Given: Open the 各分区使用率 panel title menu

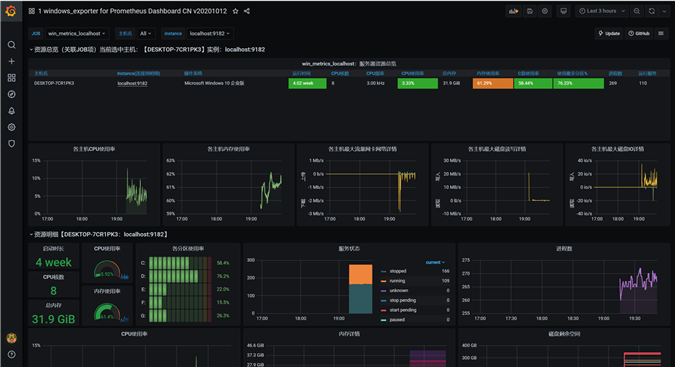Looking at the screenshot, I should pyautogui.click(x=188, y=249).
